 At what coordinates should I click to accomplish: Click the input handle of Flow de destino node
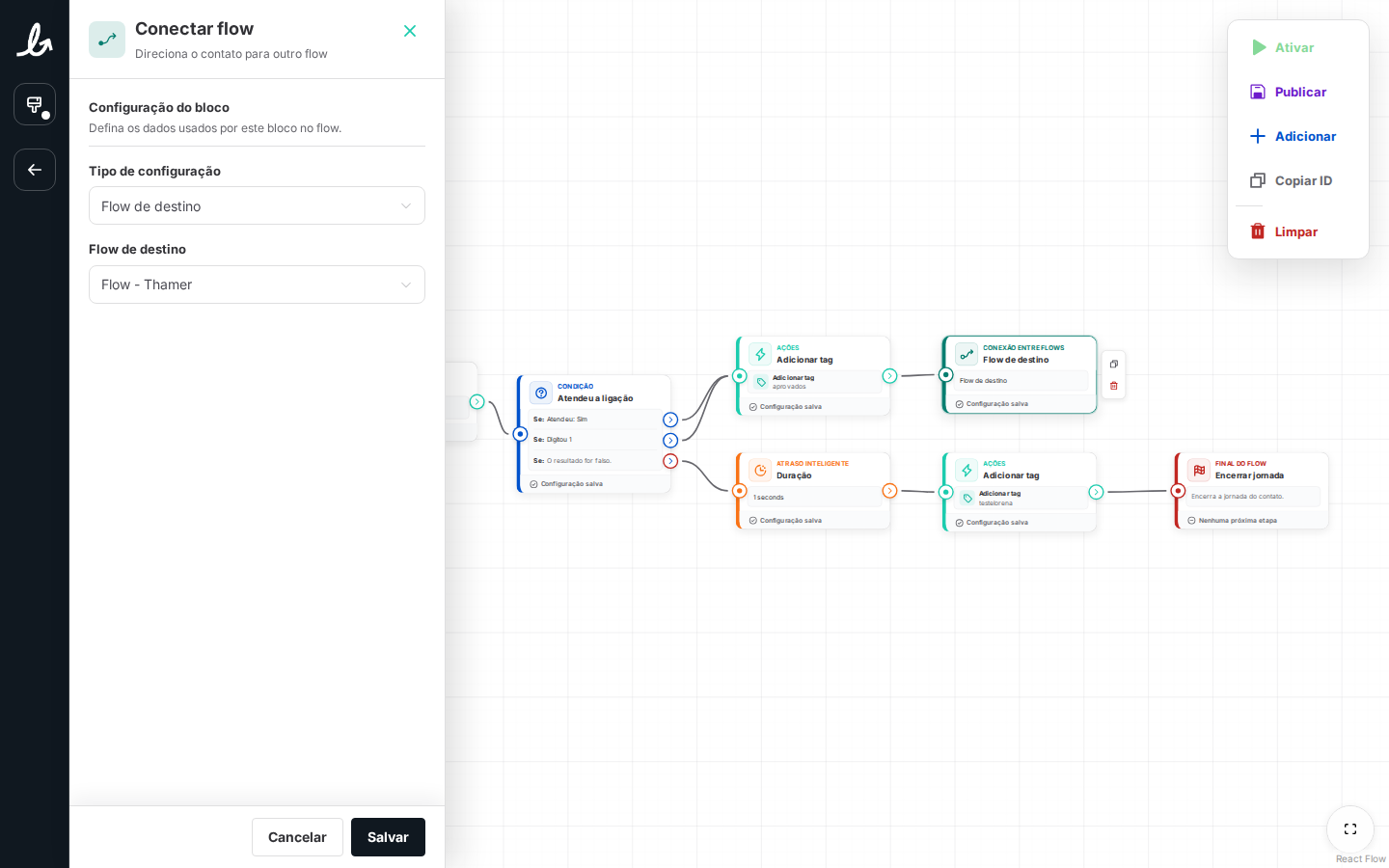point(946,374)
